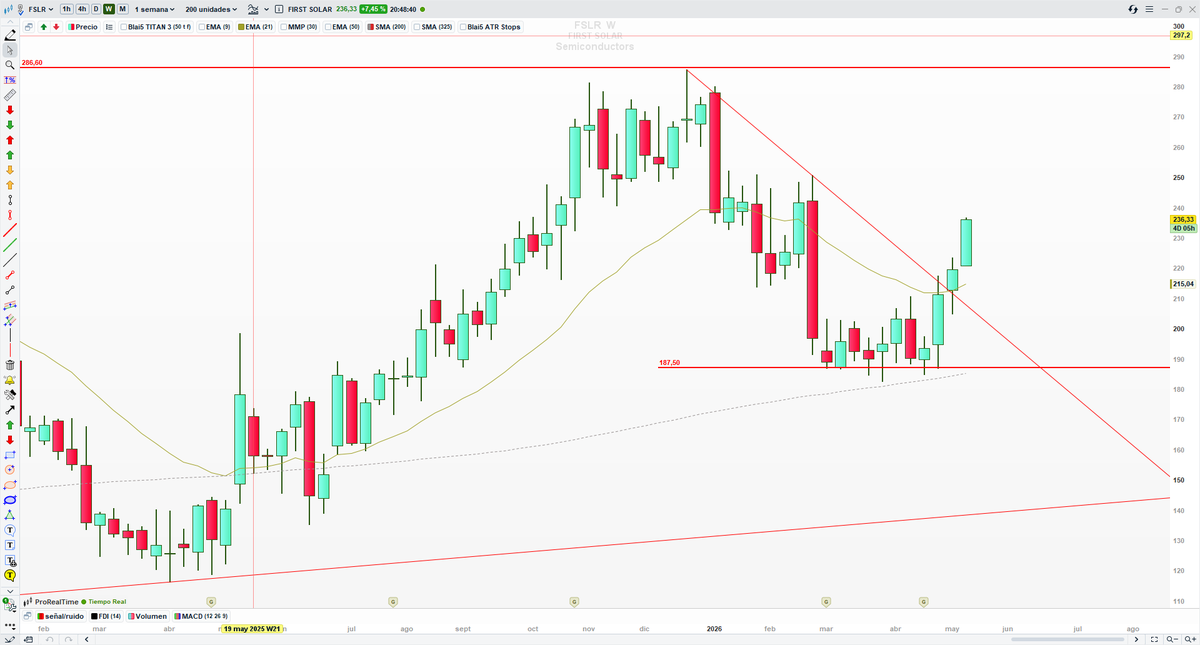The image size is (1200, 645).
Task: Click the green up arrow in indicator bar
Action: point(43,27)
